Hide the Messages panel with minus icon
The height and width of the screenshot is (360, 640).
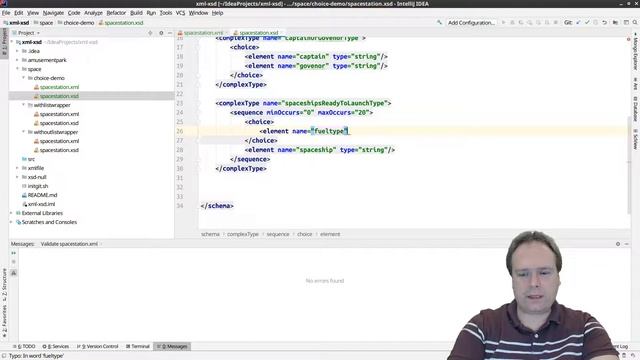point(627,244)
